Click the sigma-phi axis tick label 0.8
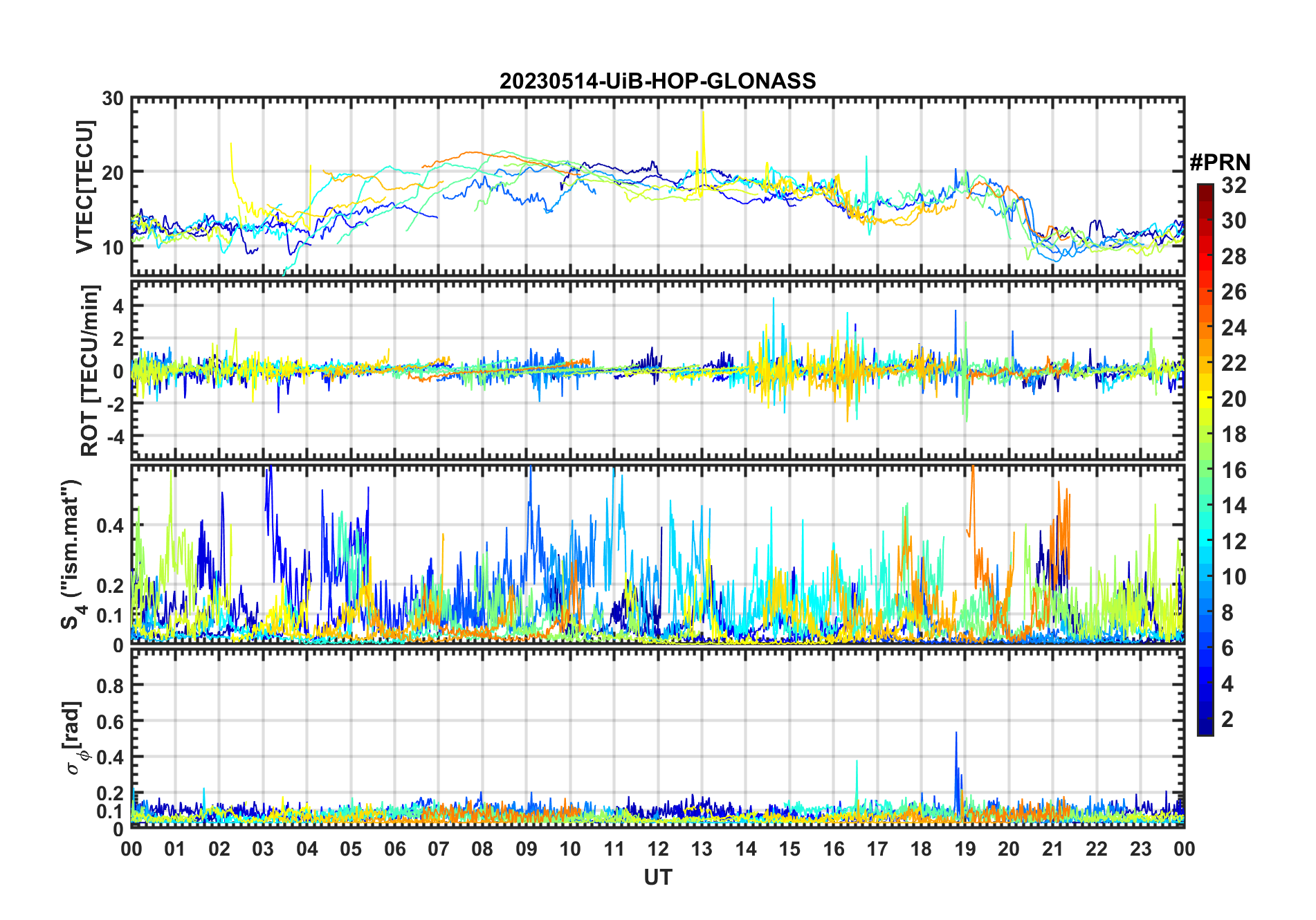This screenshot has width=1316, height=920. pos(111,686)
